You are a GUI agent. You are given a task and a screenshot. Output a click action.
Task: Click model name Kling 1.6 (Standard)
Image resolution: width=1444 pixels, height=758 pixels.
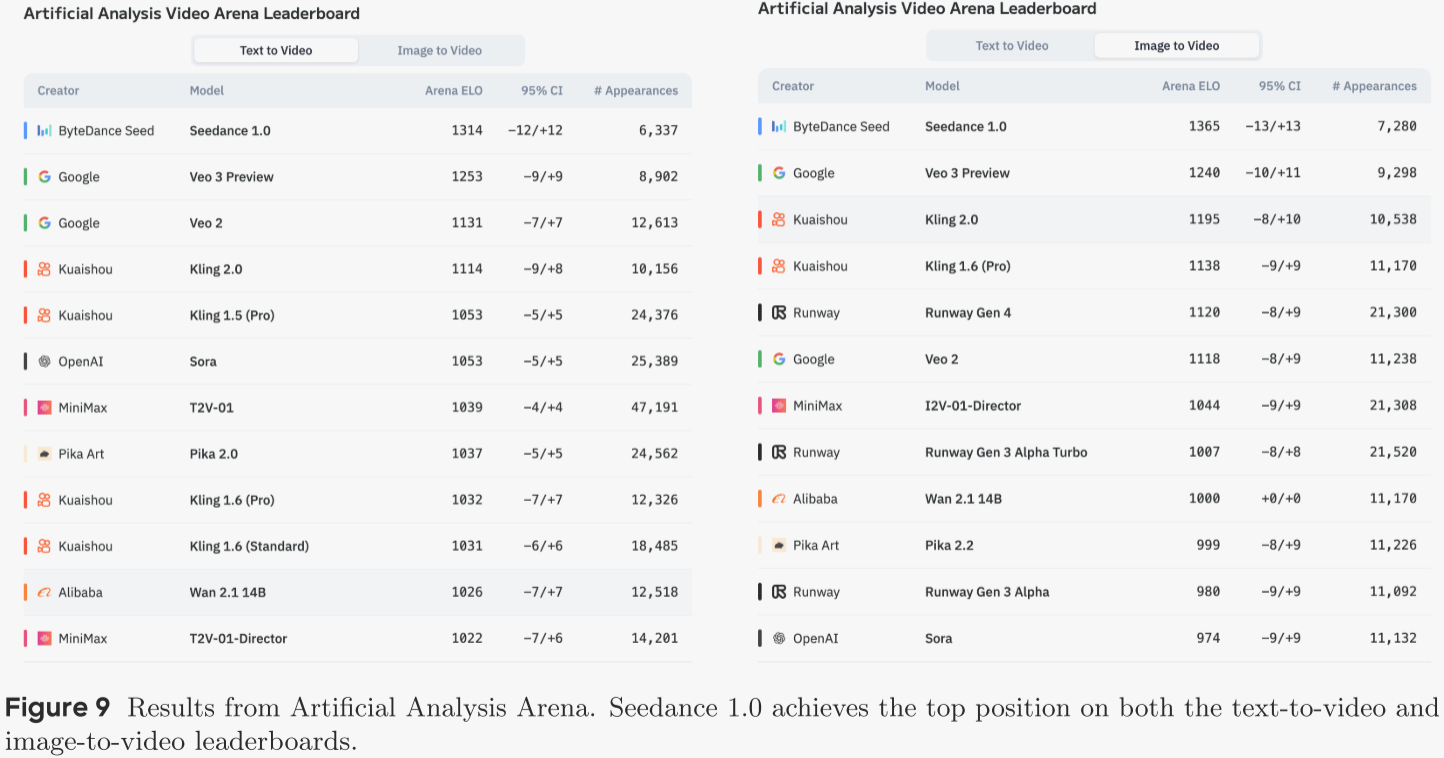[x=249, y=546]
